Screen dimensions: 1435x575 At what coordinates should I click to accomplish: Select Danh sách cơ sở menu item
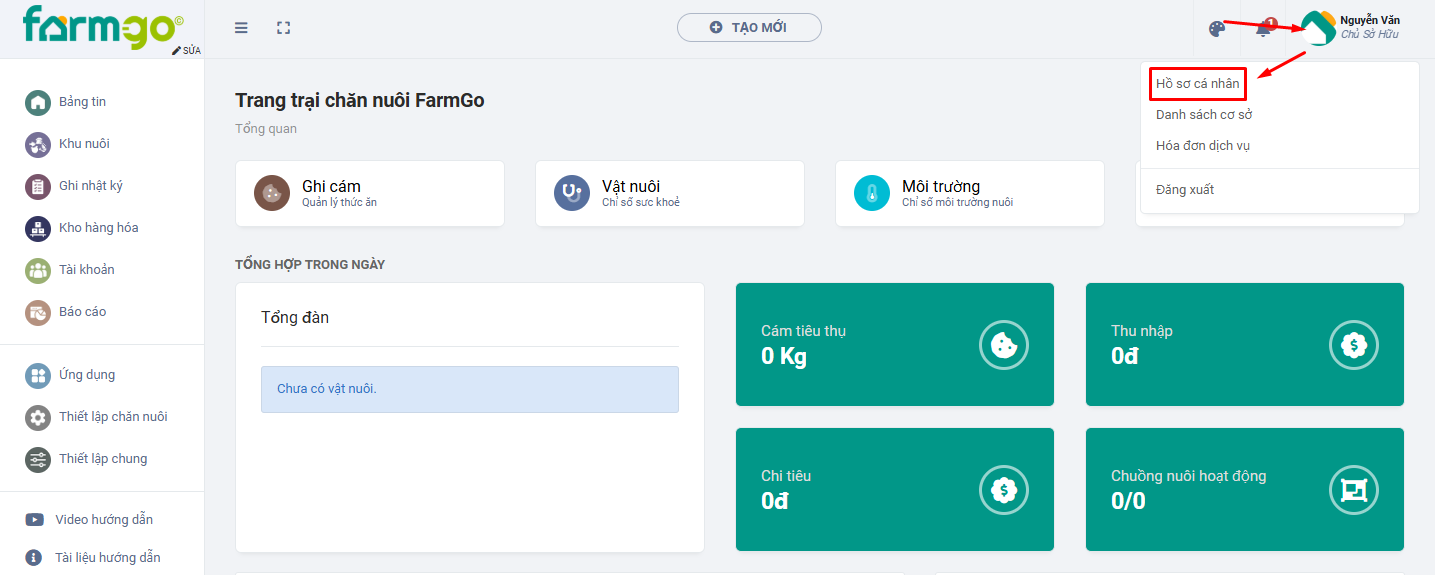coord(1204,115)
